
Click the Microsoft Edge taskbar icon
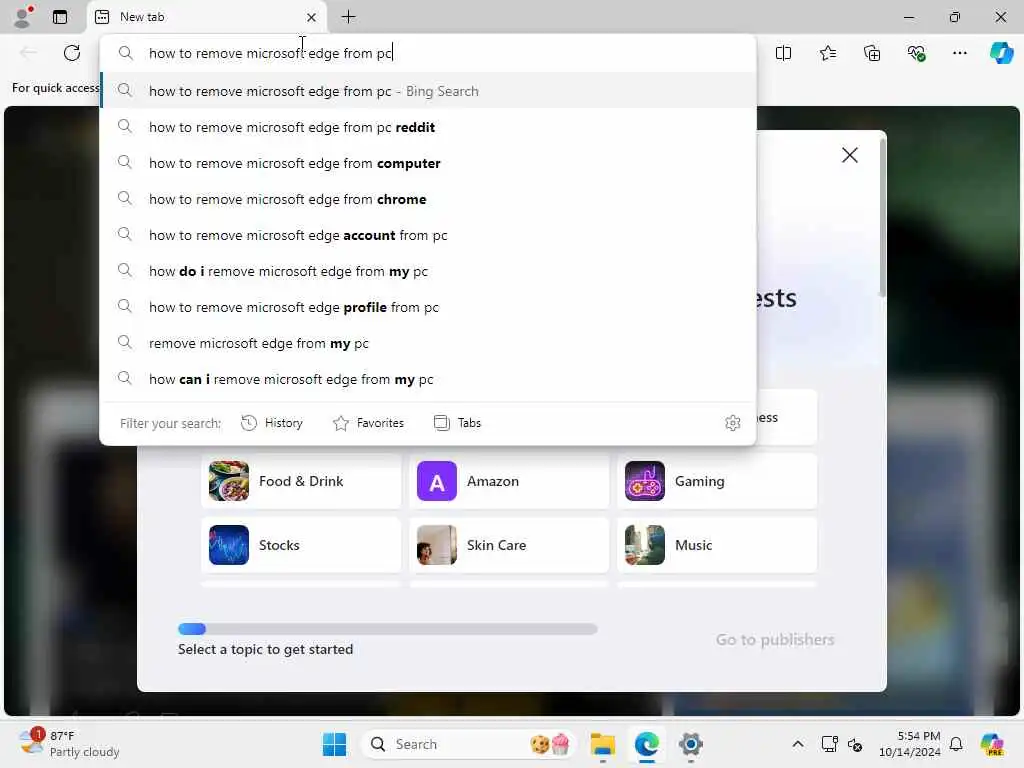click(x=647, y=744)
